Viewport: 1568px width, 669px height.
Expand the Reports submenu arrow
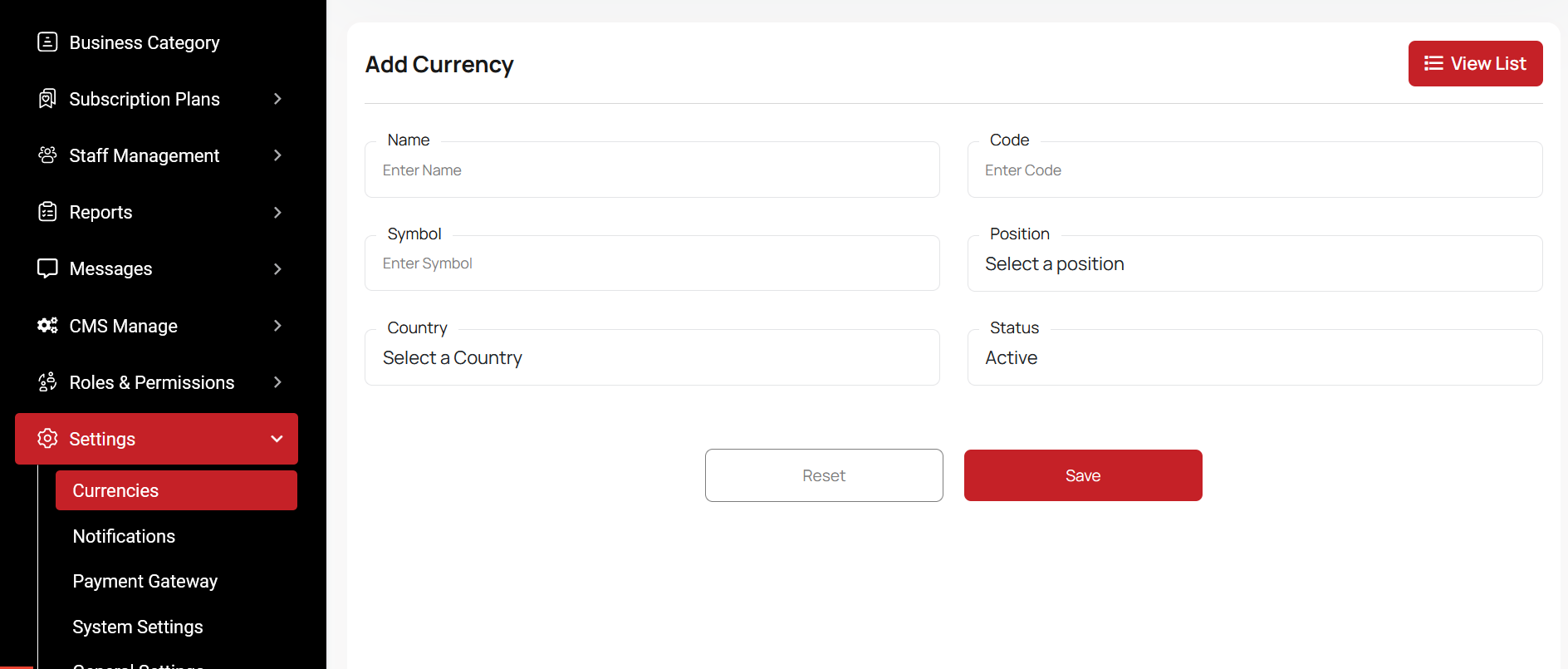277,212
